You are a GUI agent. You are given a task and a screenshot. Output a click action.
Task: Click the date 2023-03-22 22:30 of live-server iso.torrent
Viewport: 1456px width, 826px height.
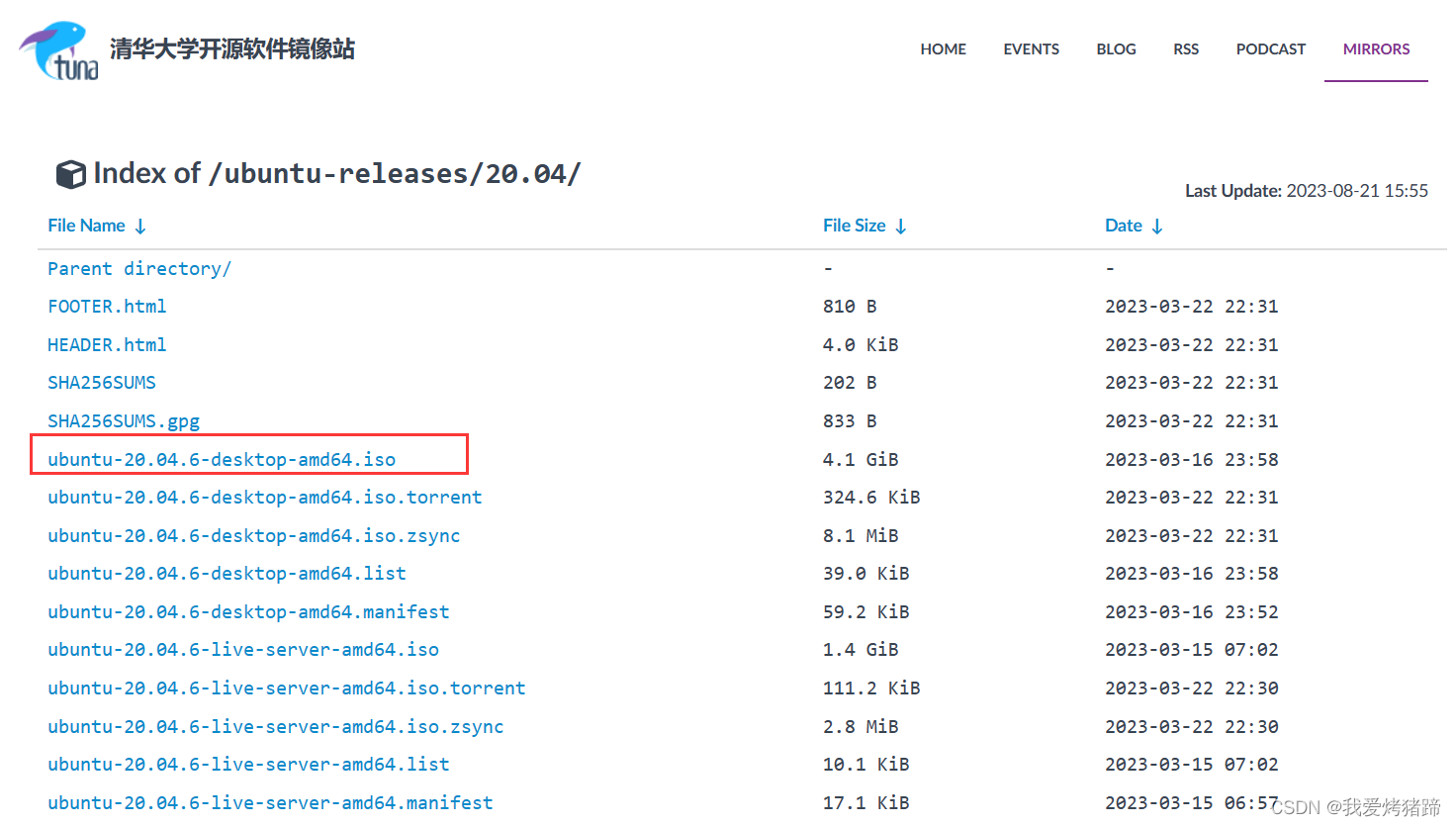(x=1192, y=688)
